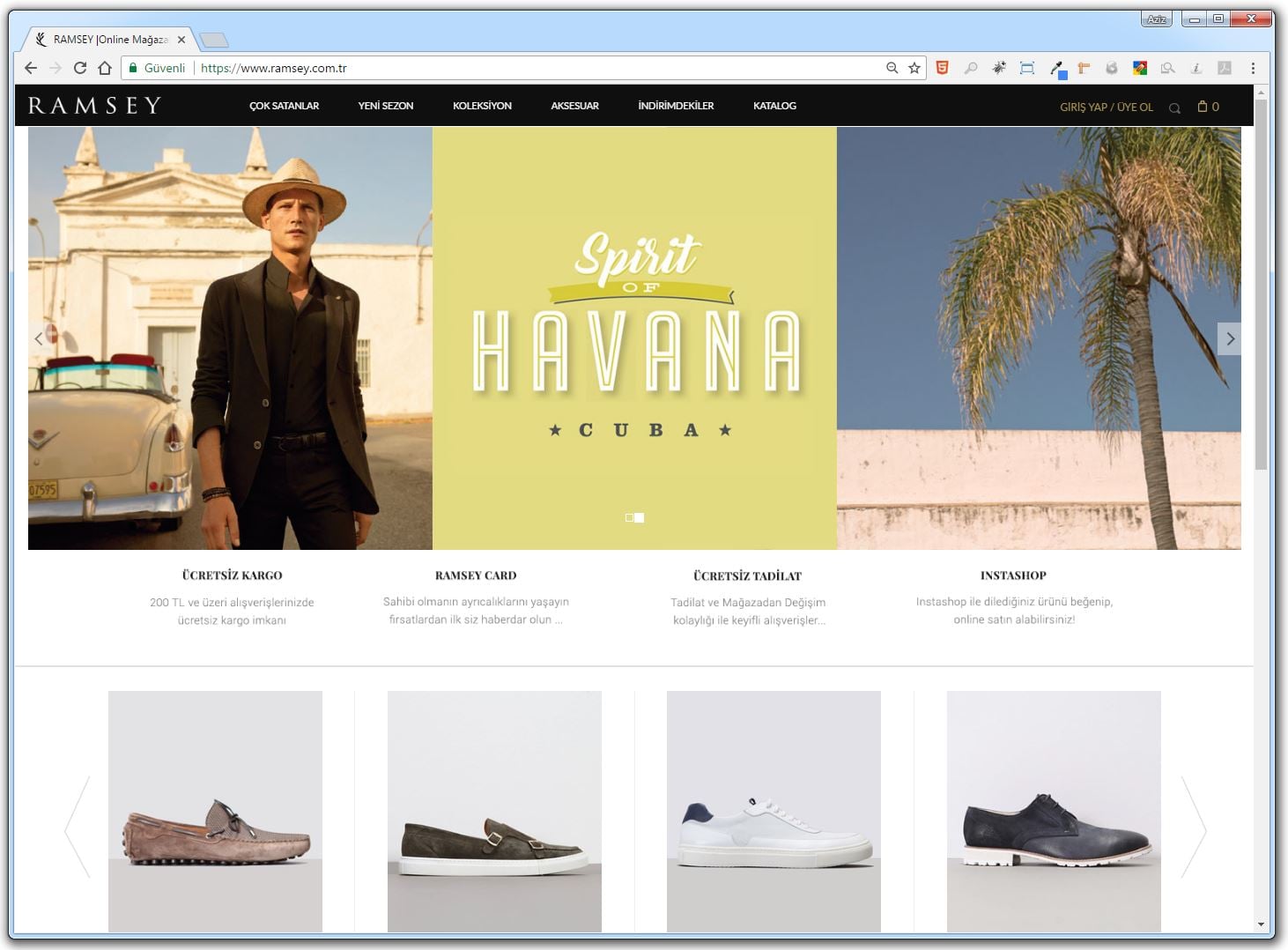Image resolution: width=1288 pixels, height=950 pixels.
Task: Show previous banner with left arrow
Action: pos(39,339)
